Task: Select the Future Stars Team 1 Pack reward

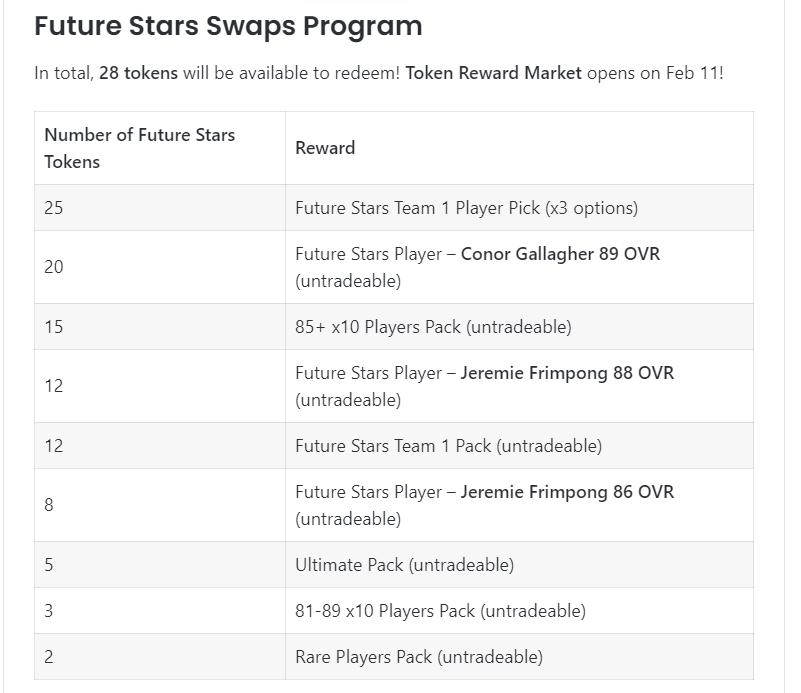Action: pyautogui.click(x=448, y=446)
